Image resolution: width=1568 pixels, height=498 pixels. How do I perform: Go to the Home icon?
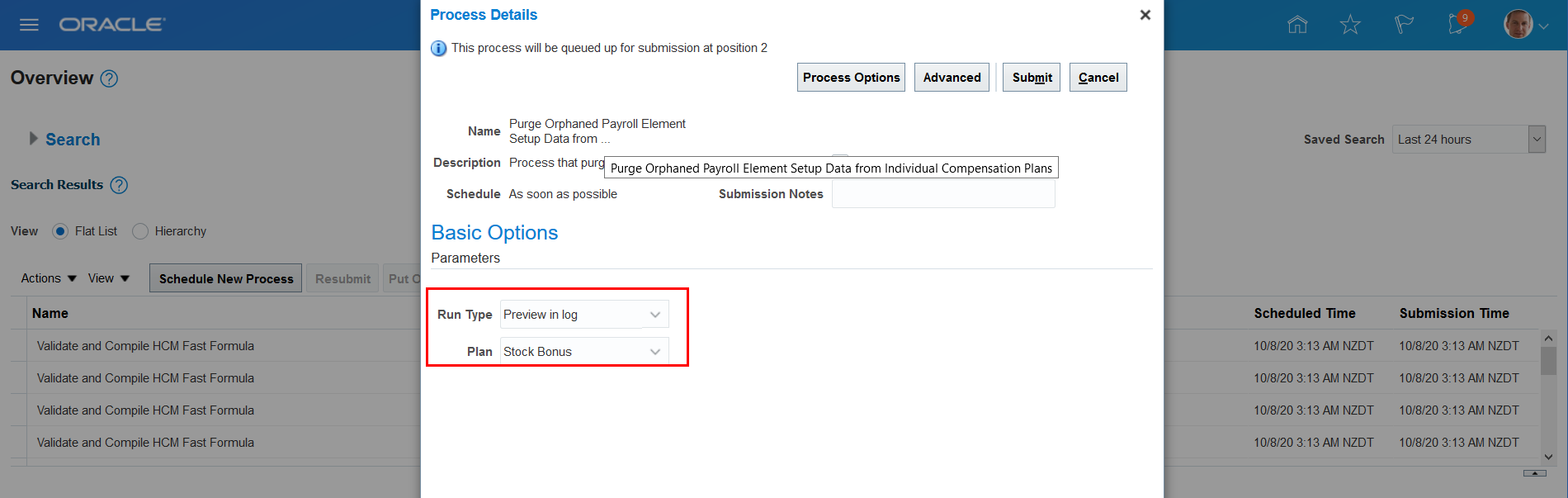(1297, 25)
